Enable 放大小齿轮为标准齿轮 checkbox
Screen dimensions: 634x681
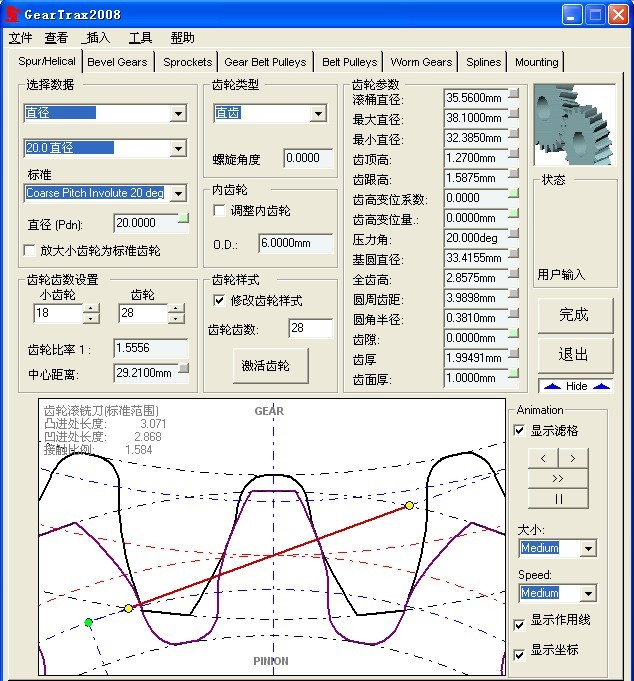(x=29, y=251)
